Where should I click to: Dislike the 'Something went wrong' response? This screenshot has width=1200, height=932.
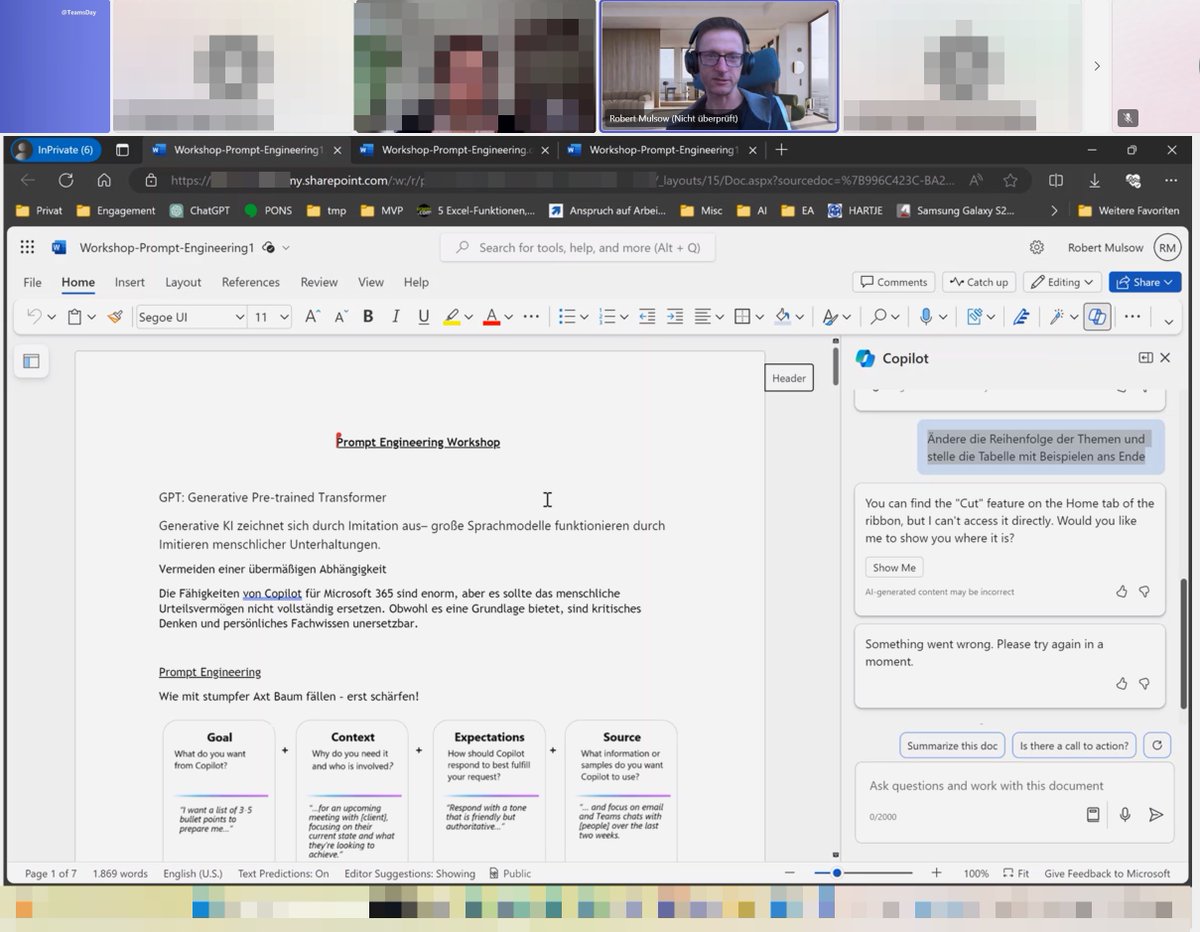[x=1145, y=684]
